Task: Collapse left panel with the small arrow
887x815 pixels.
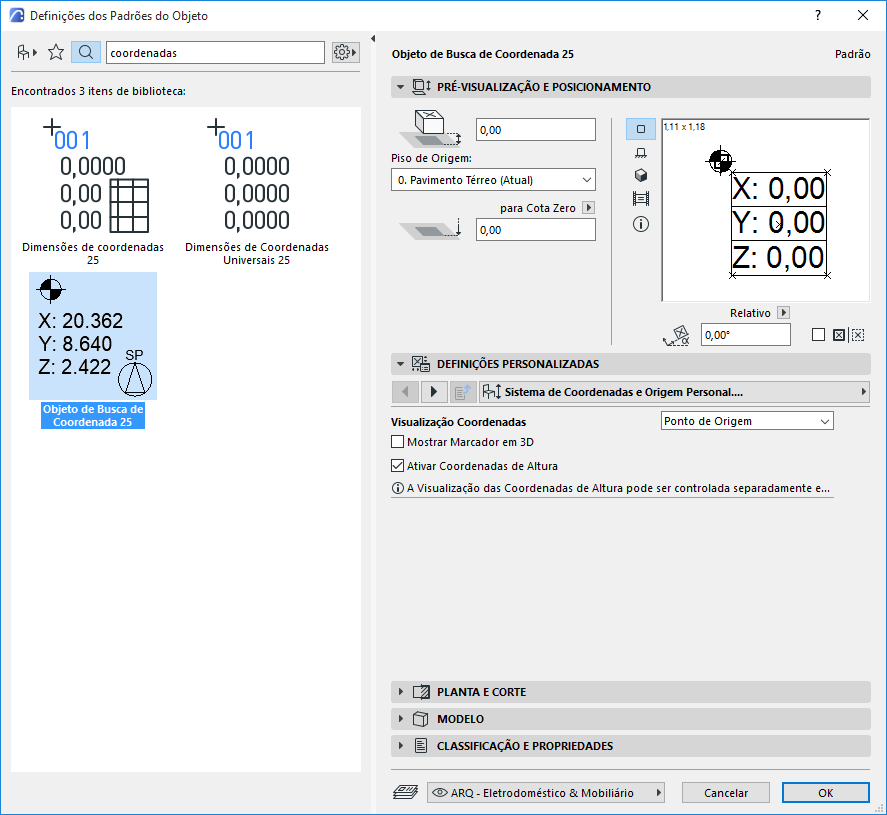Action: (x=373, y=38)
